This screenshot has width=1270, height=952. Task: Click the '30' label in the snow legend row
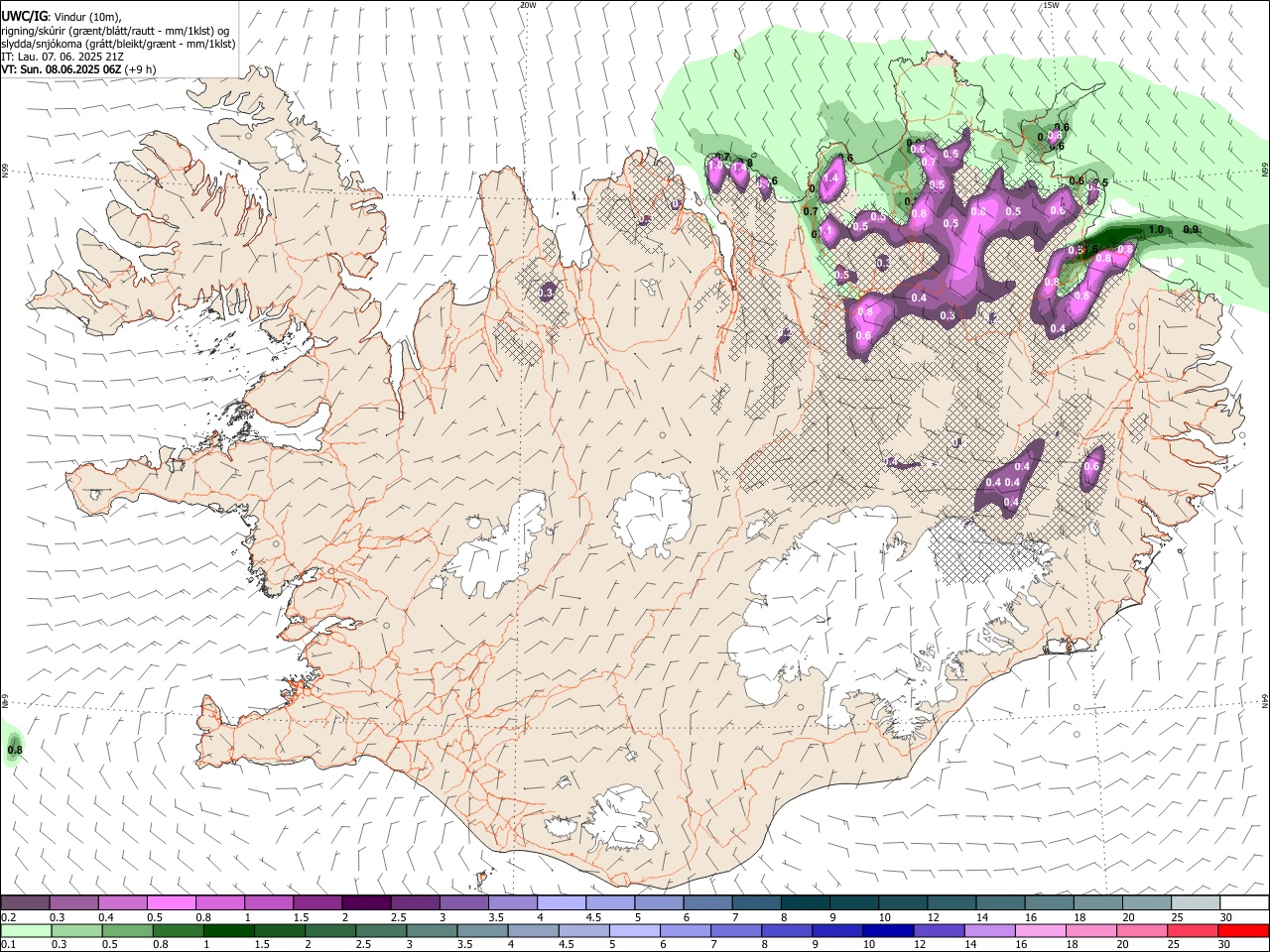pyautogui.click(x=1225, y=916)
